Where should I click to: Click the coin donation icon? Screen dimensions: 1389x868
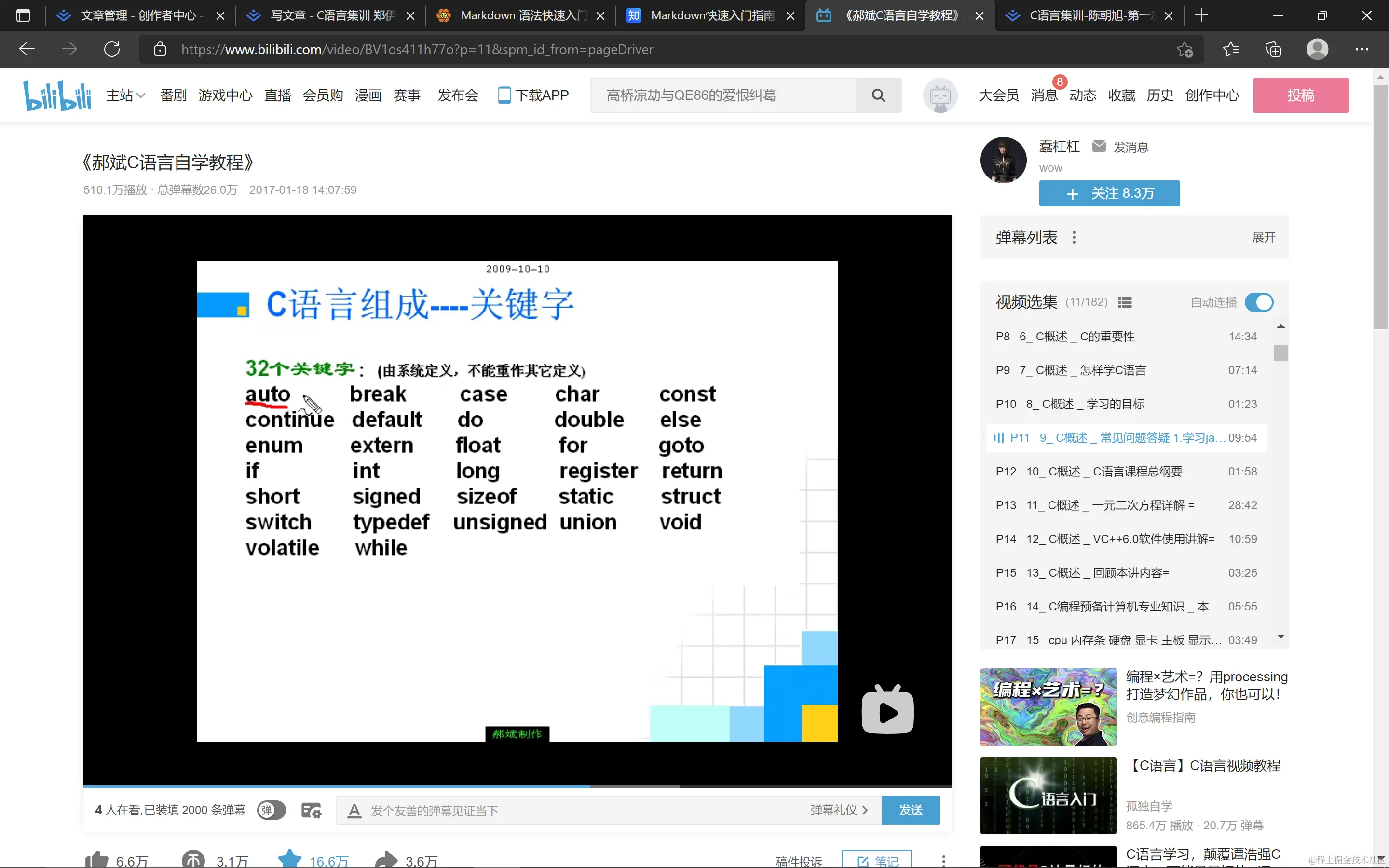tap(193, 859)
